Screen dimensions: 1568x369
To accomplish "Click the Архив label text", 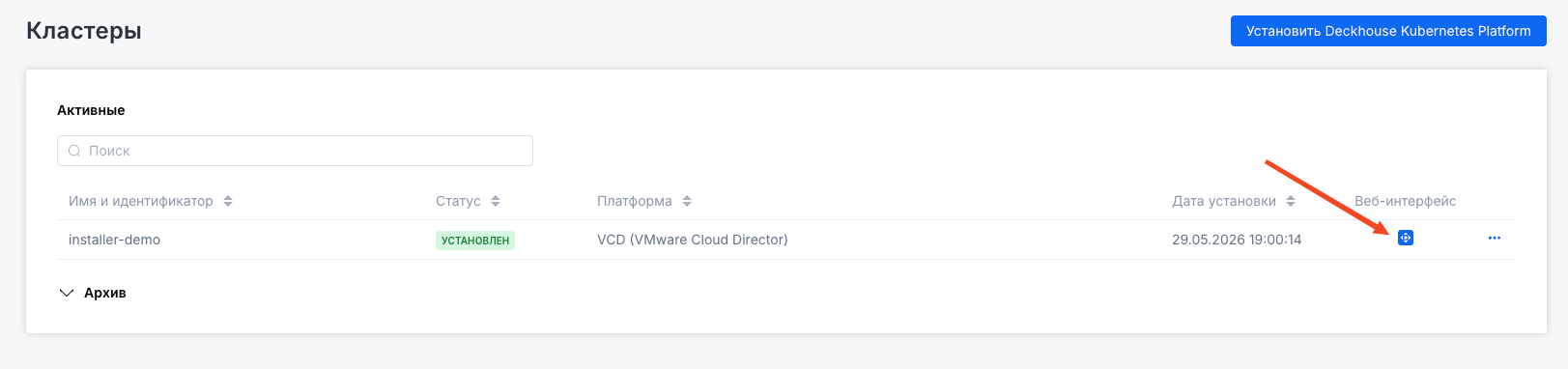I will [x=105, y=293].
